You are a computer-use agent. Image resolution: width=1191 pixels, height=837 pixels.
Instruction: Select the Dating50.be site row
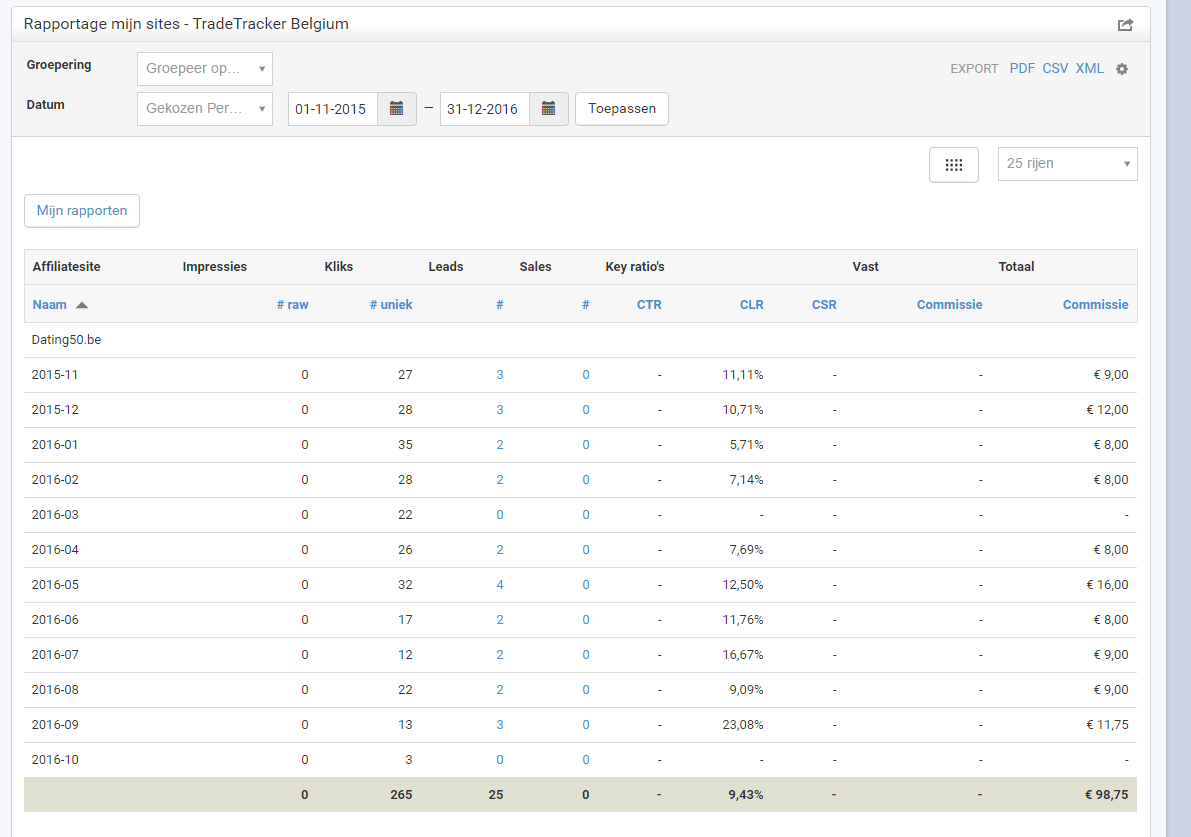580,340
